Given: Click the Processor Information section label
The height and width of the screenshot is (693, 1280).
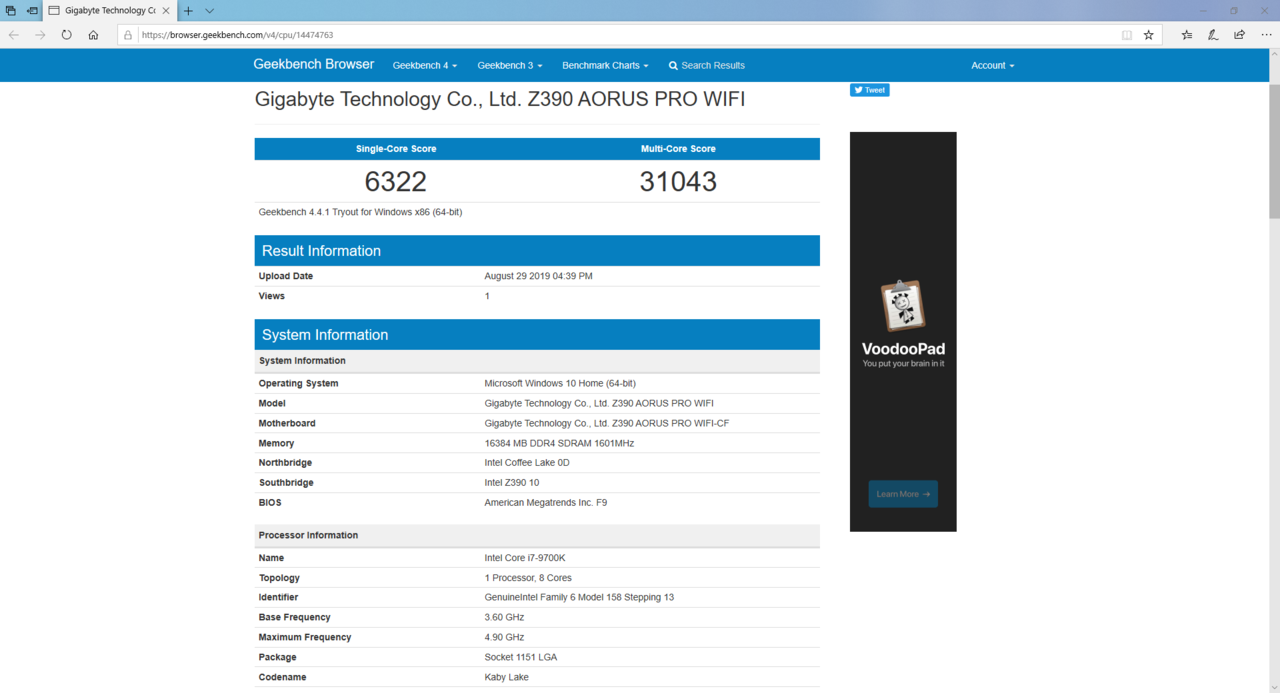Looking at the screenshot, I should click(308, 535).
